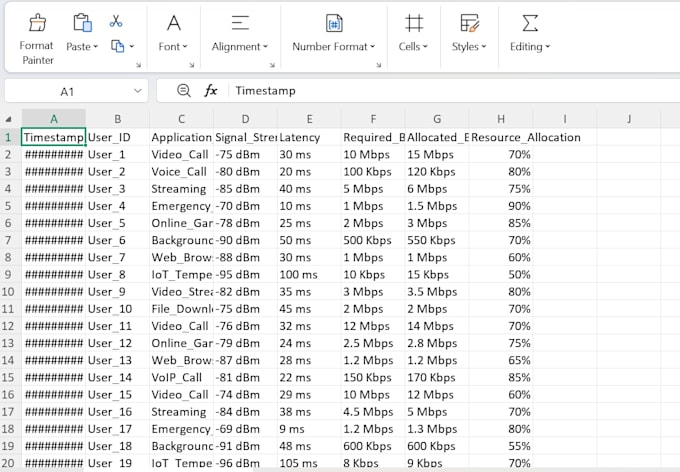
Task: Expand the Alignment dropdown
Action: 265,46
